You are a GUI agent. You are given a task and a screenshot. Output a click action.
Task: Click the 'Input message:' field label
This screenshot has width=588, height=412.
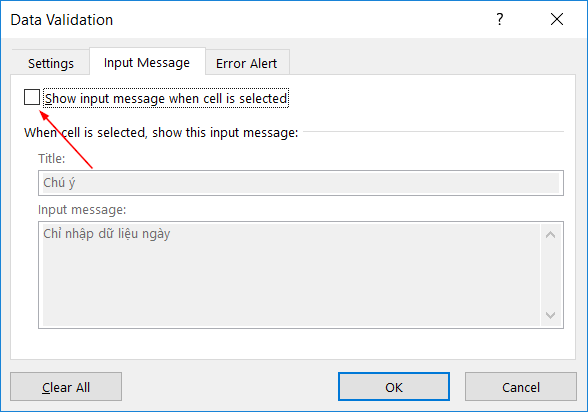tap(82, 210)
